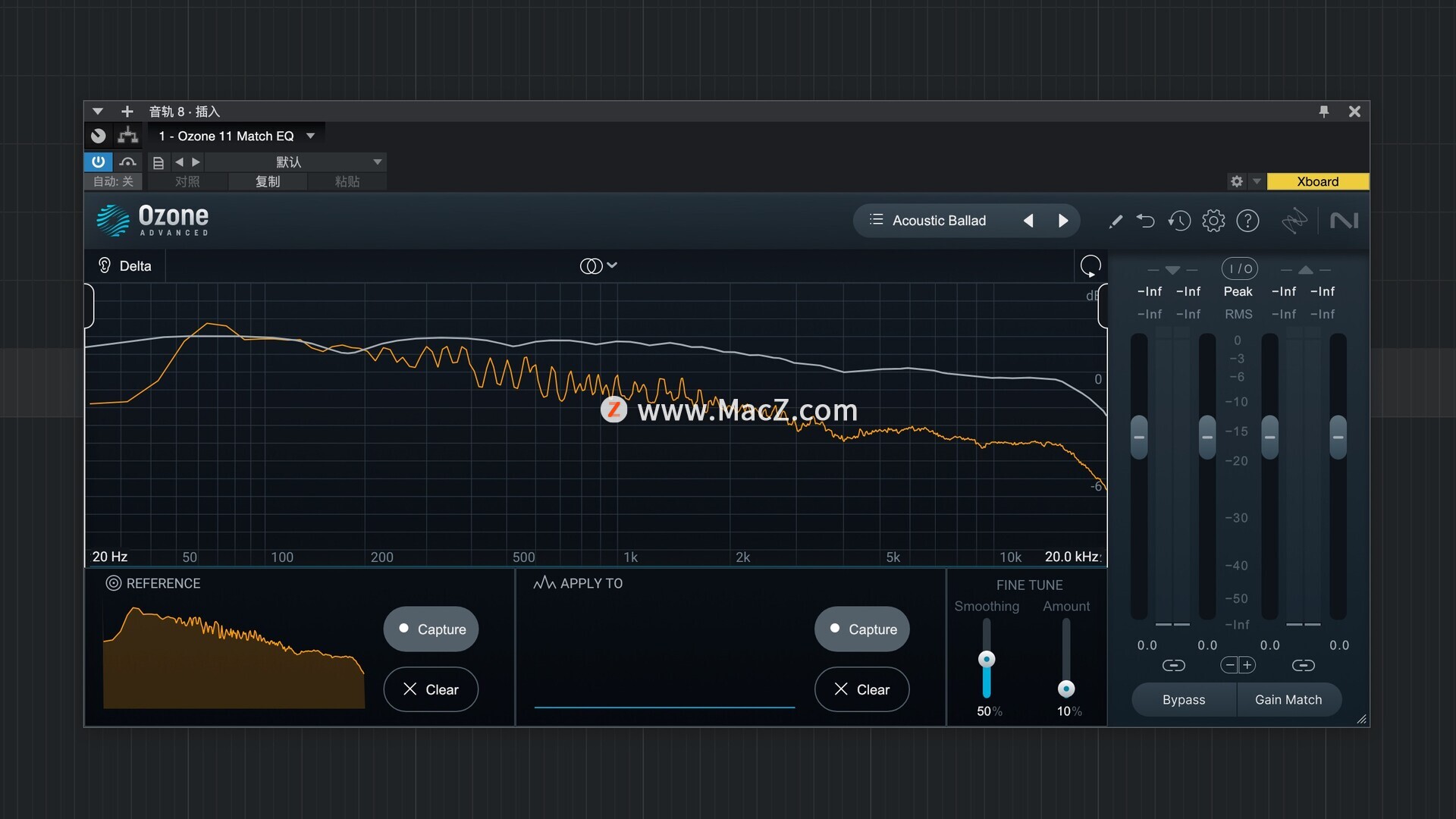Click the 复制 copy tab
Screen dimensions: 1456x819
coord(268,181)
